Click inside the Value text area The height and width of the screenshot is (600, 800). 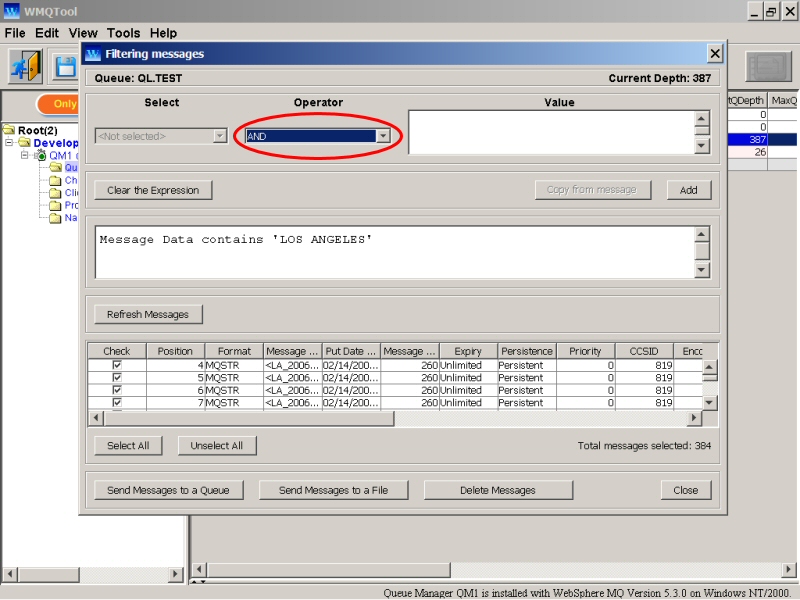(551, 132)
